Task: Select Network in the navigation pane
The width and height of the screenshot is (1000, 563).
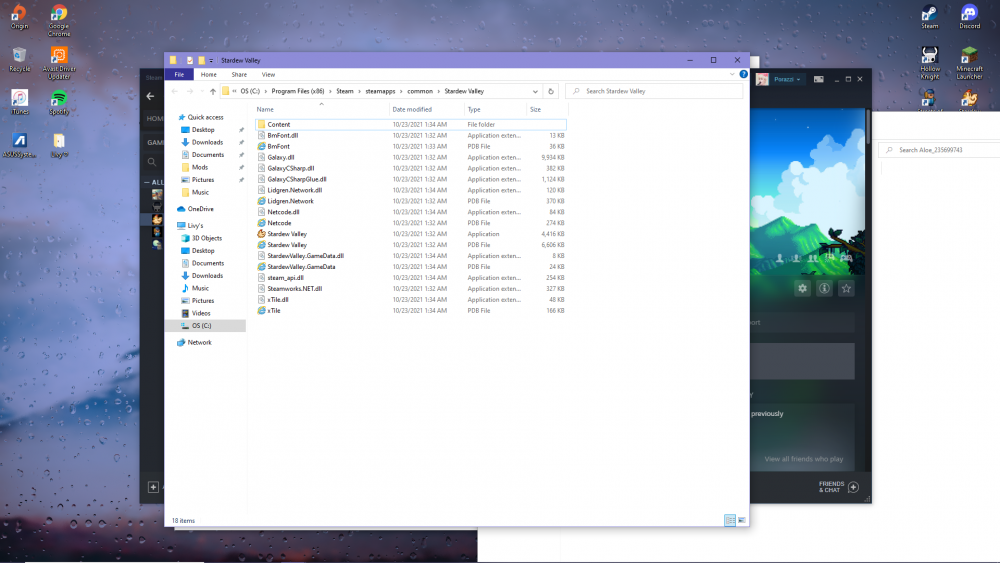Action: pos(199,342)
